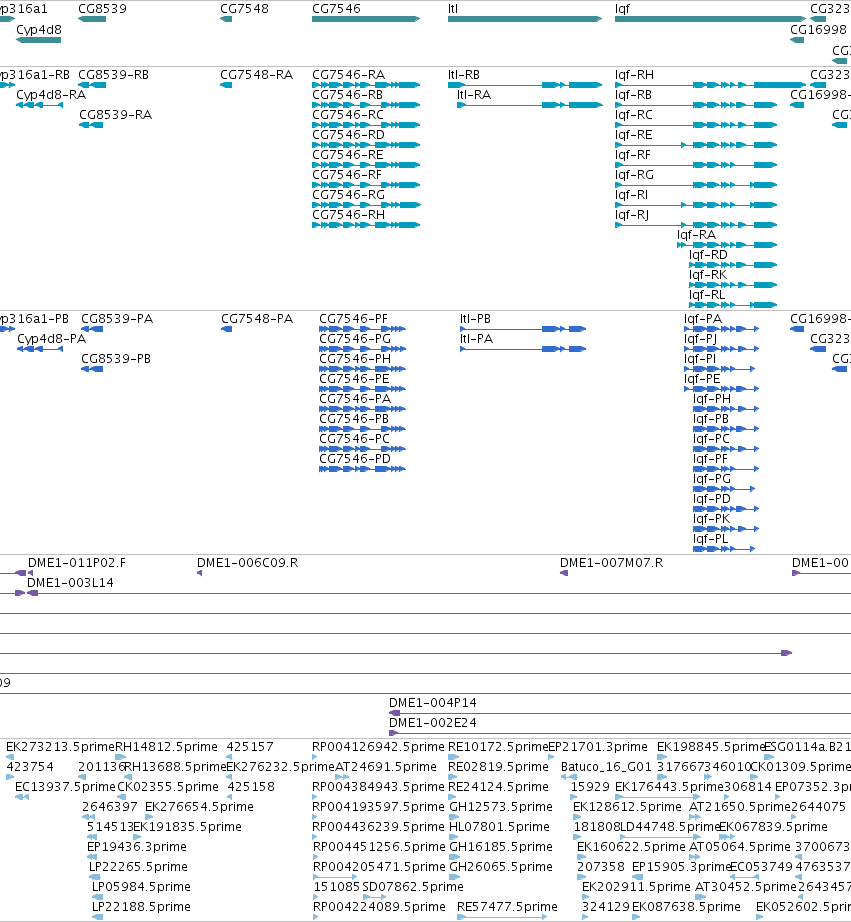The image size is (851, 922).
Task: Click the lqf-RK transcript label
Action: coord(708,275)
